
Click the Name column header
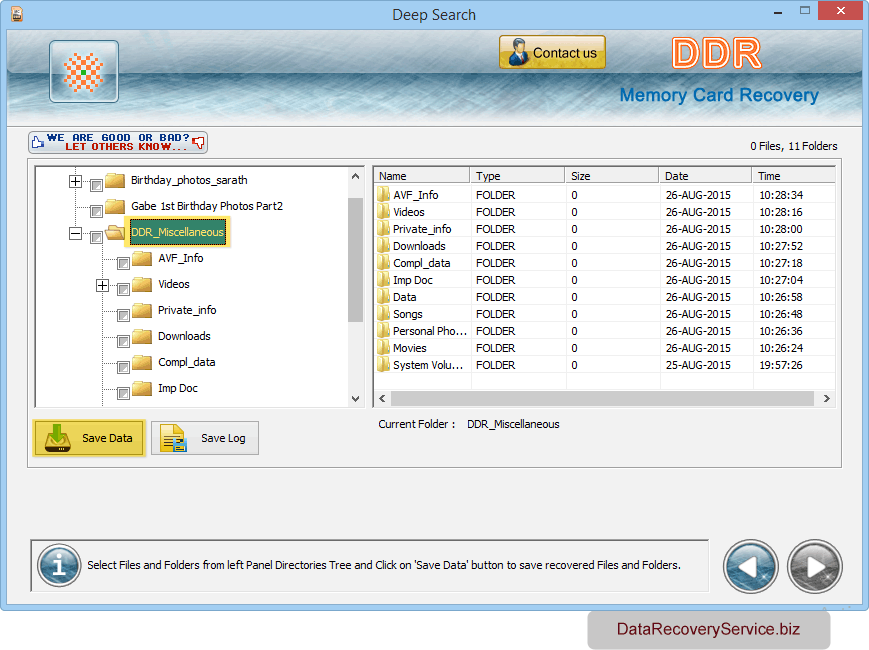422,176
